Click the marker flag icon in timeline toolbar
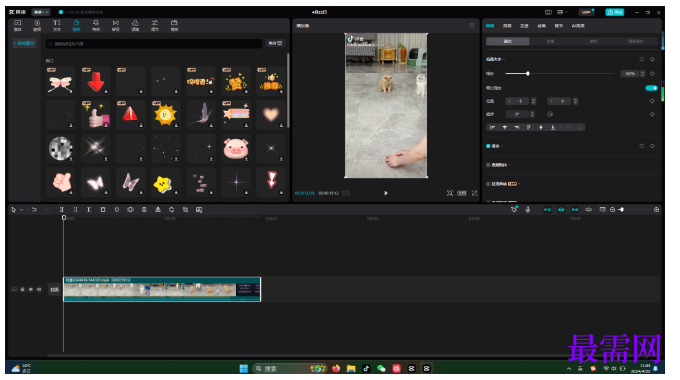680x380 pixels. point(117,210)
